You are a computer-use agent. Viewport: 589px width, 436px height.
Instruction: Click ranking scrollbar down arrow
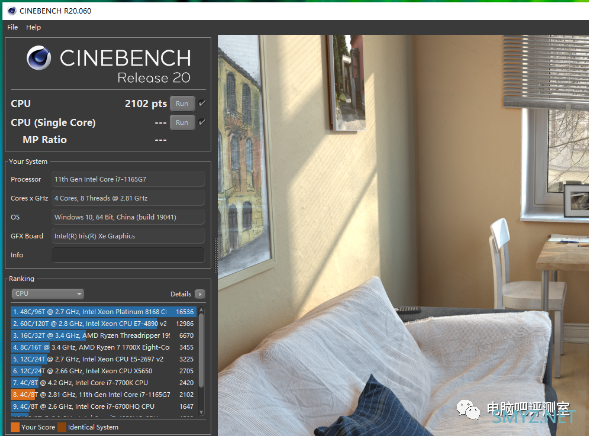(x=201, y=412)
